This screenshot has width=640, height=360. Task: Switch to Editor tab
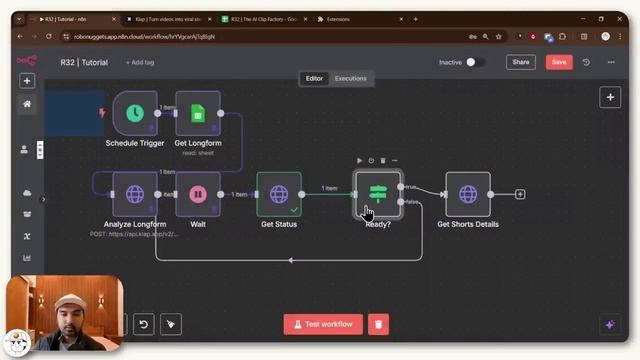(314, 78)
